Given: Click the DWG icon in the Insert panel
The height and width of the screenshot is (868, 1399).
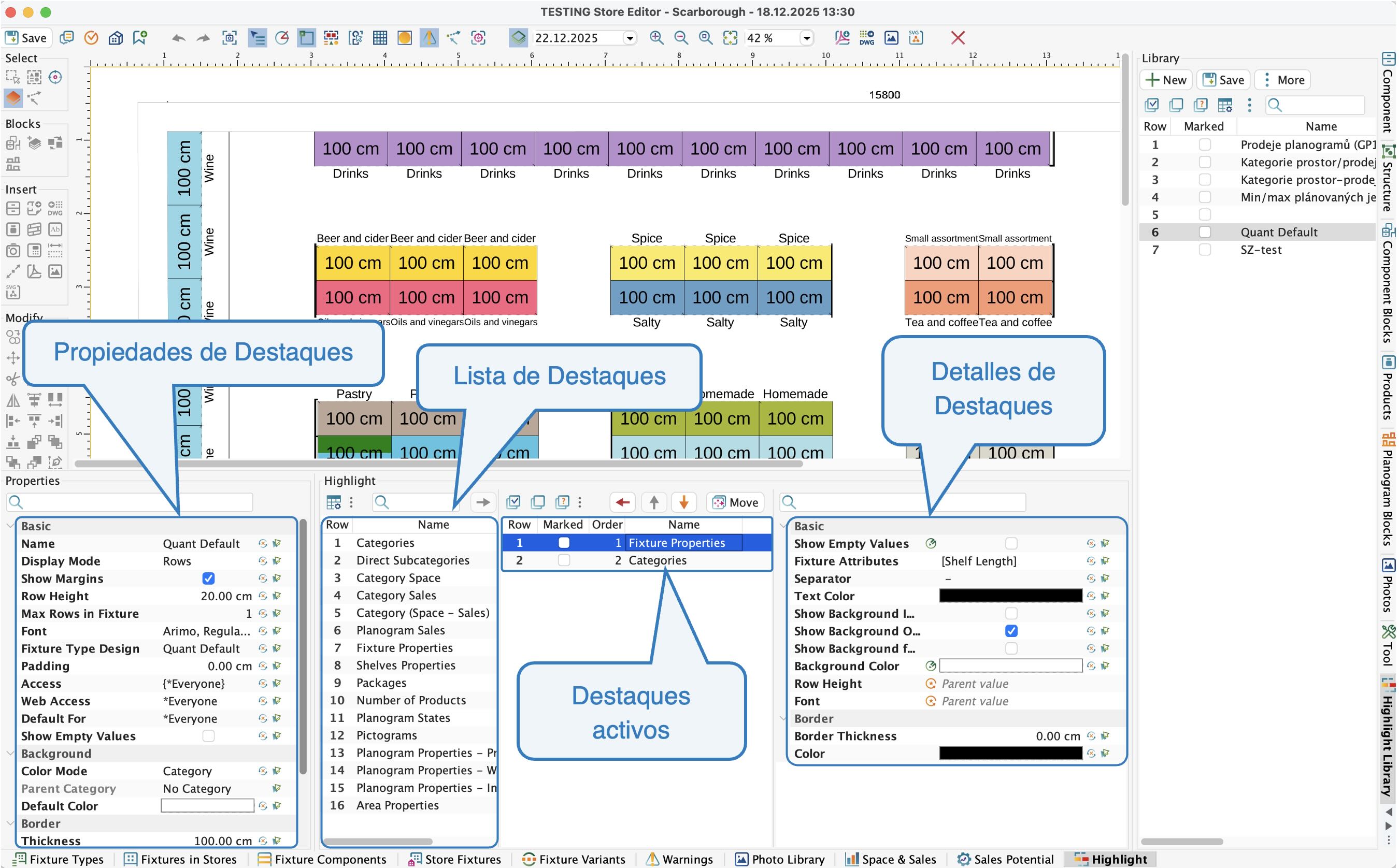Looking at the screenshot, I should [x=55, y=208].
